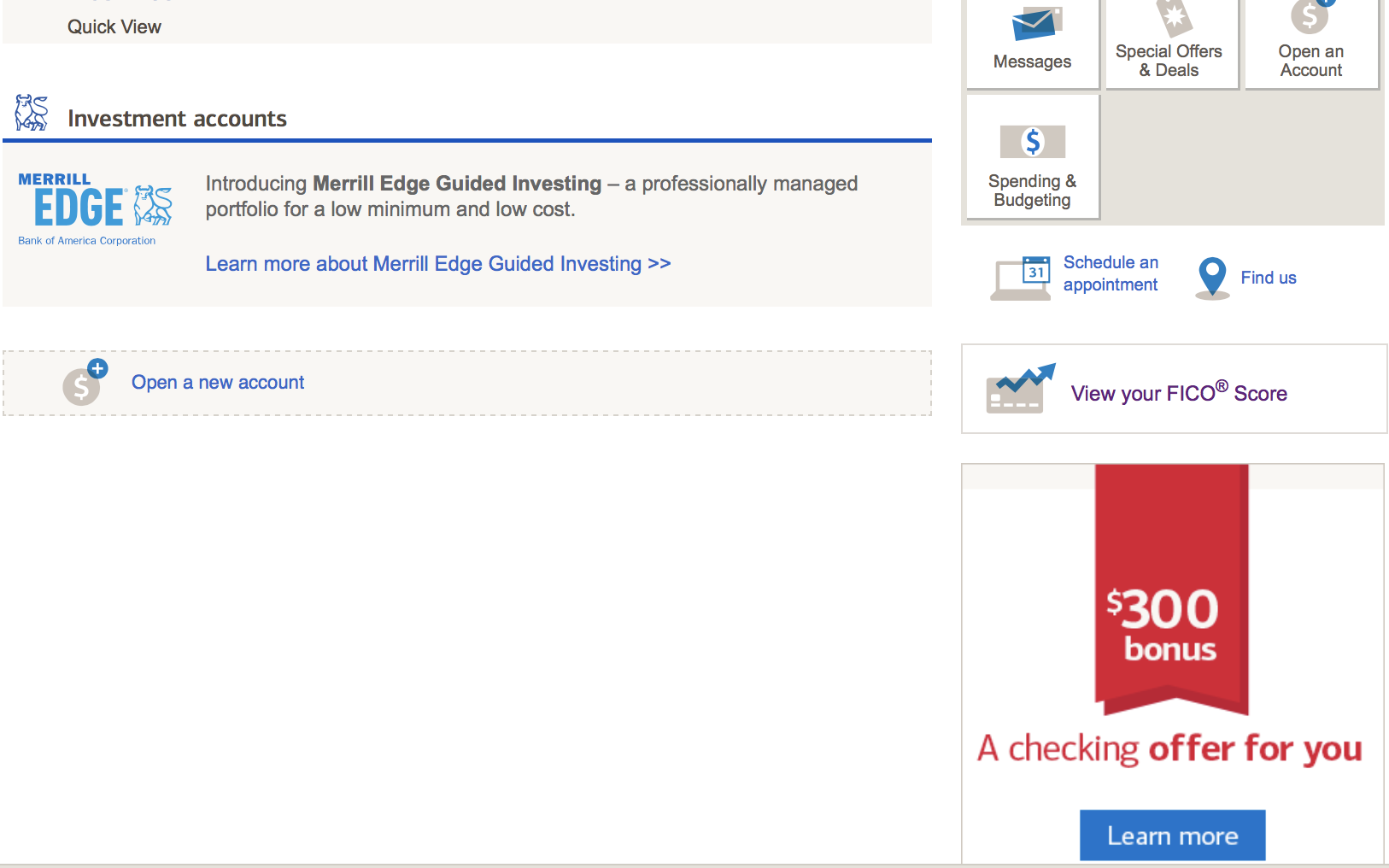Select the Merrill Edge Guided Investing intro text

pyautogui.click(x=531, y=196)
